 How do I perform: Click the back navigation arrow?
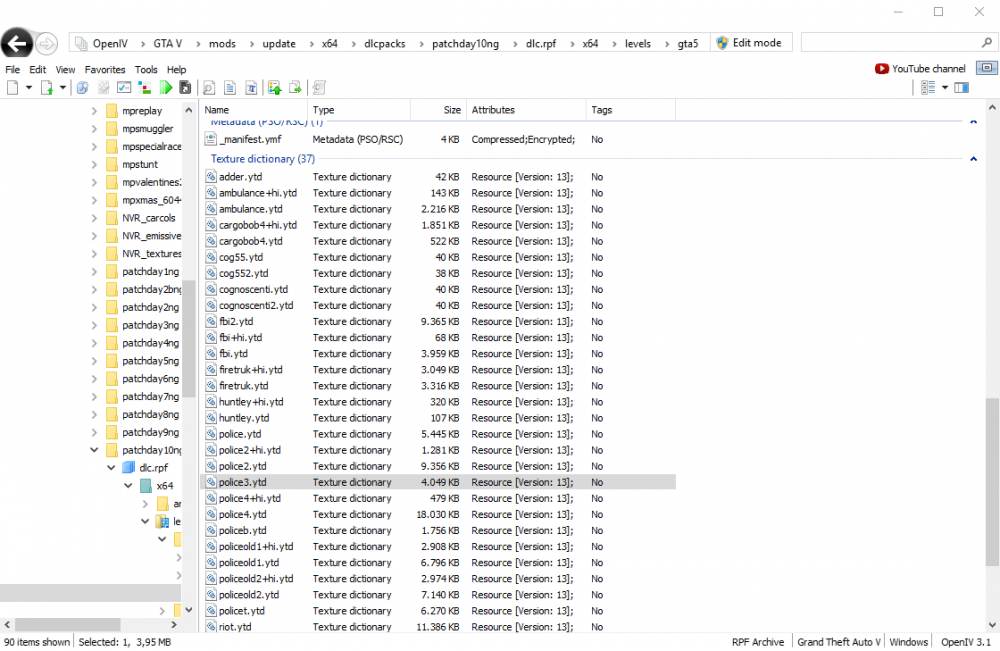click(16, 43)
